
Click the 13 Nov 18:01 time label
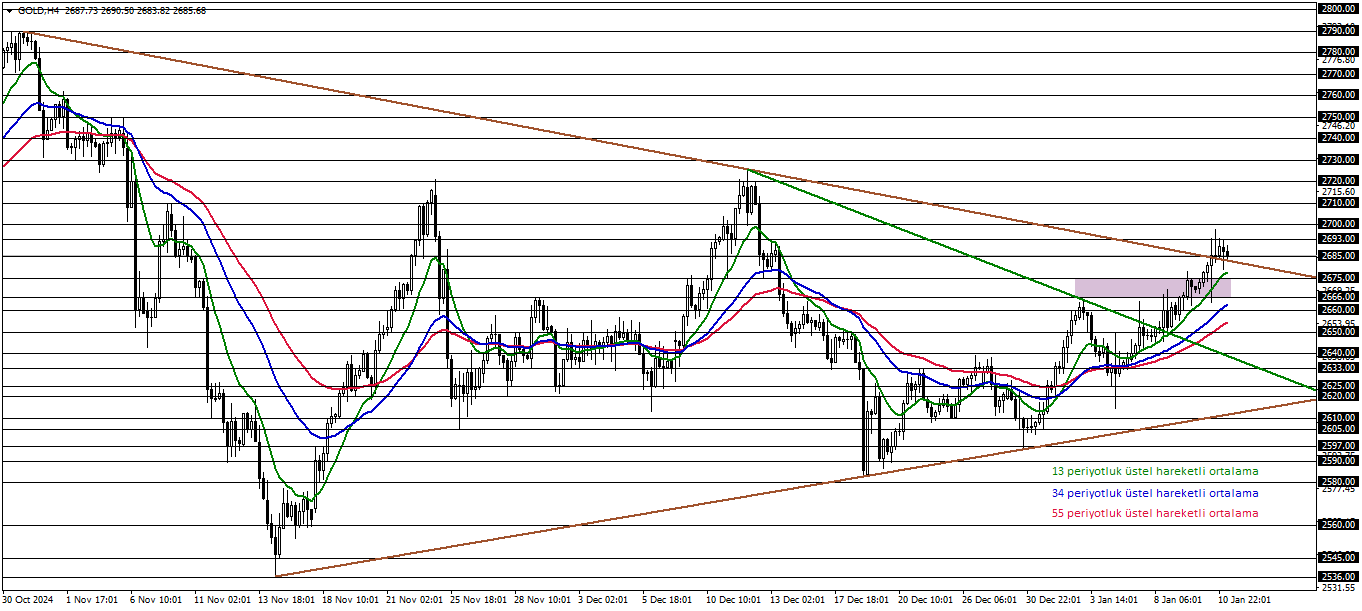coord(287,600)
